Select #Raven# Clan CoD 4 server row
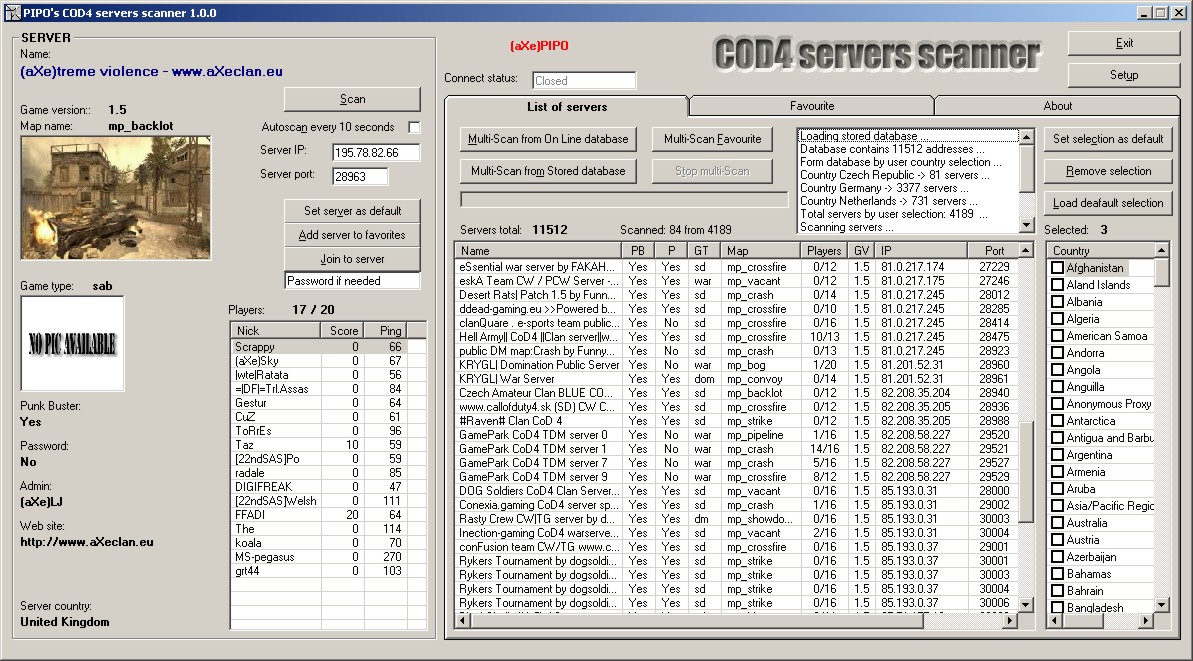Viewport: 1193px width, 661px height. coord(736,421)
